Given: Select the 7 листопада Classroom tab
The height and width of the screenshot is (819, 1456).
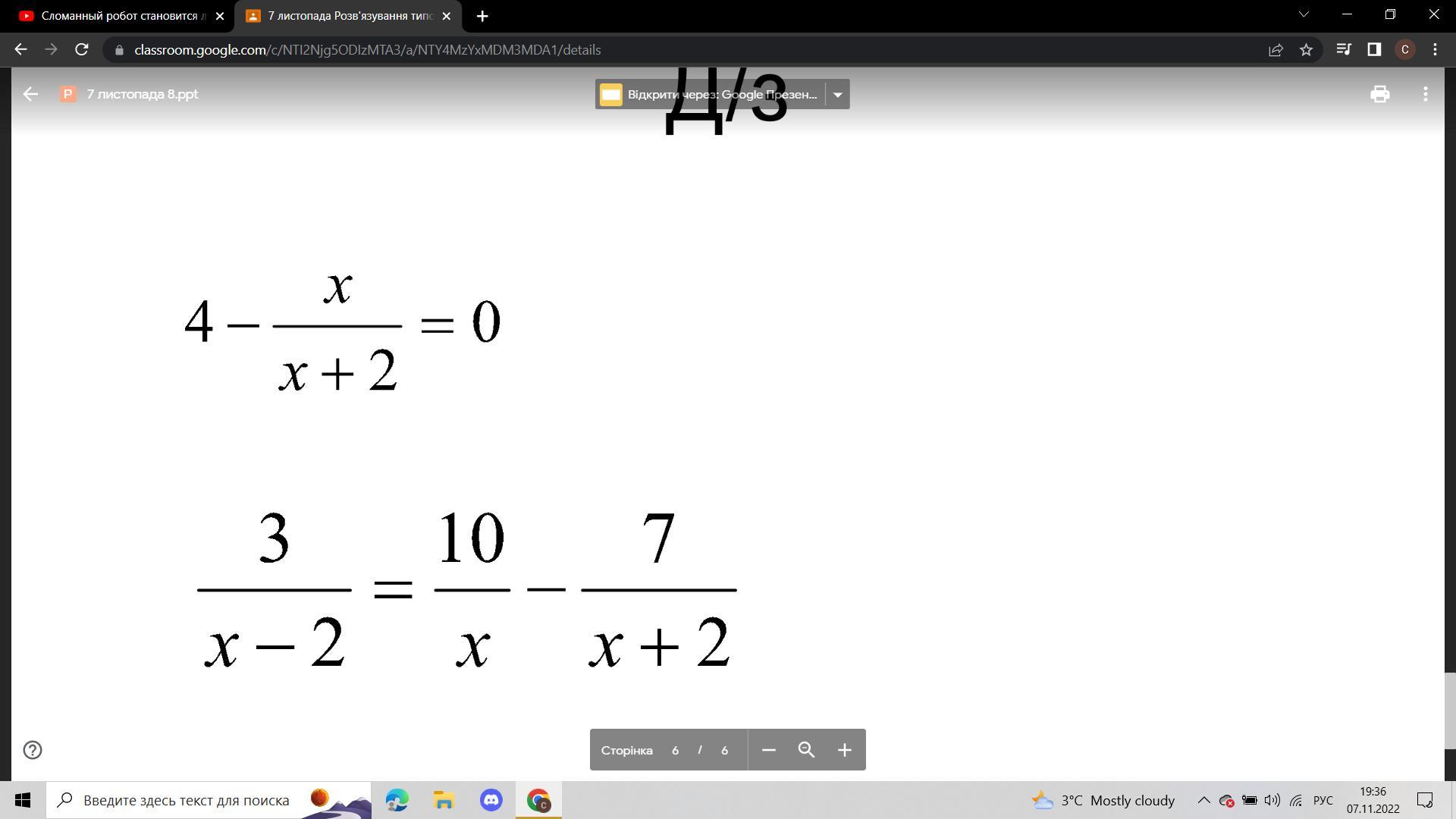Looking at the screenshot, I should pos(349,16).
